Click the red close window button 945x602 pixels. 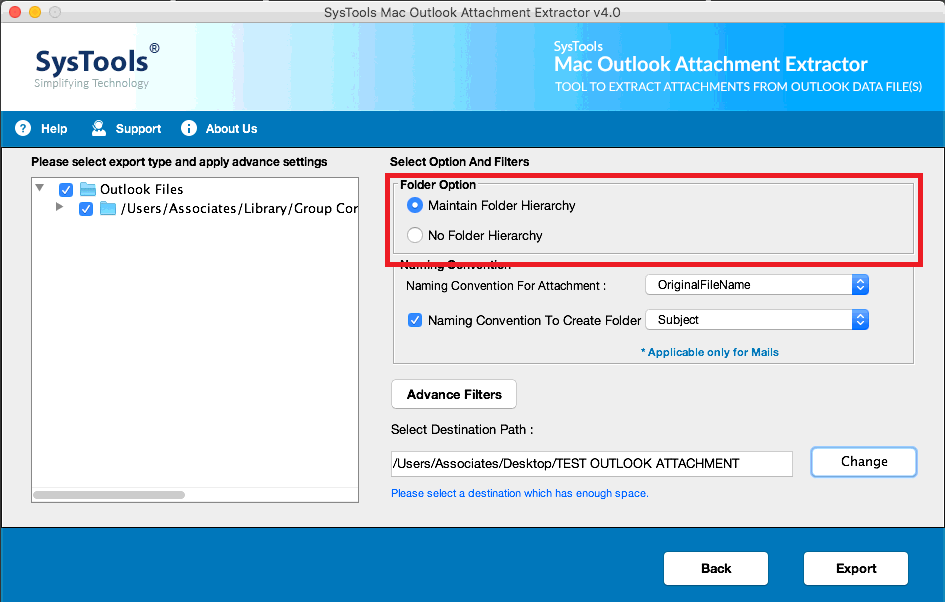click(16, 12)
